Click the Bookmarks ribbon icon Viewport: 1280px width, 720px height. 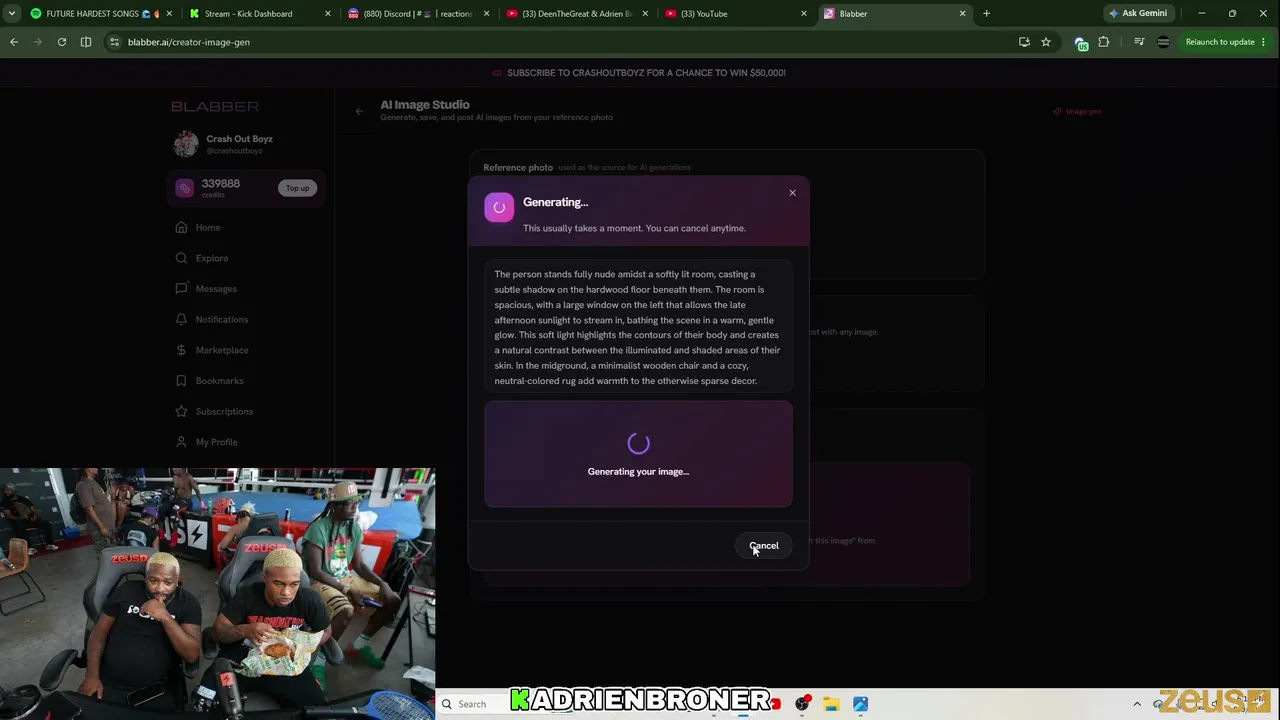coord(181,381)
